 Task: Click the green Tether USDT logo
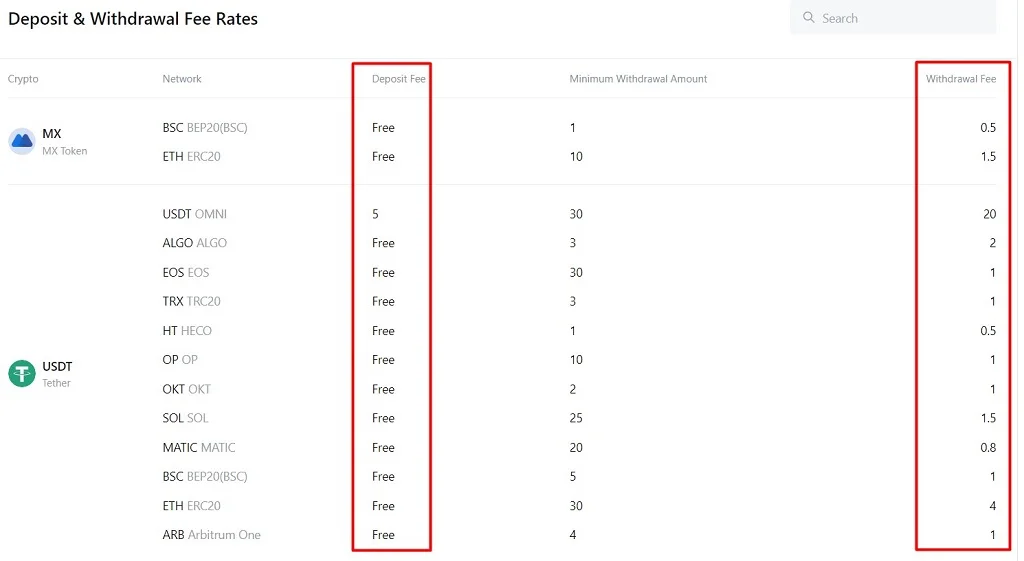click(x=22, y=374)
